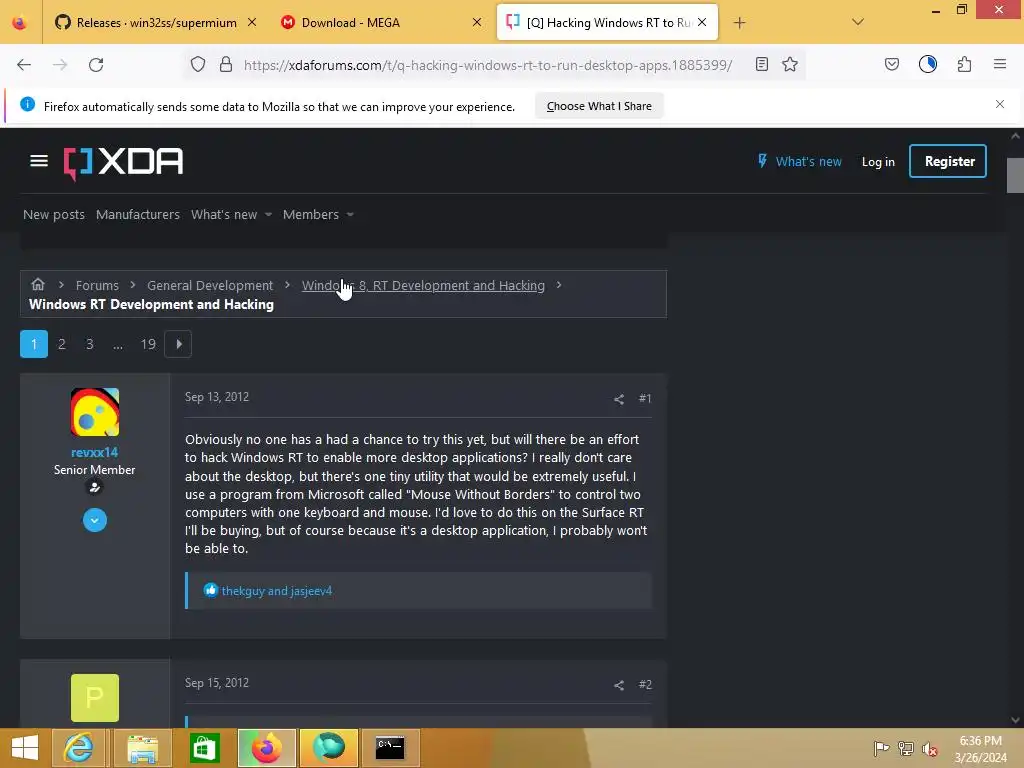
Task: Close the Releases supermium tab
Action: pyautogui.click(x=252, y=22)
